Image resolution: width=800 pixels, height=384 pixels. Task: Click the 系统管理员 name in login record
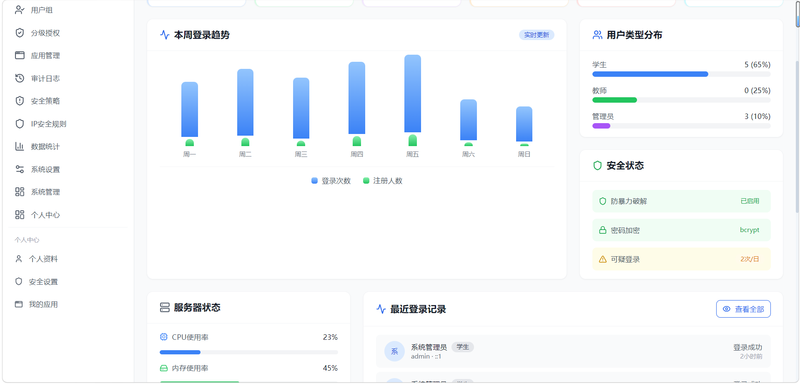pos(429,347)
